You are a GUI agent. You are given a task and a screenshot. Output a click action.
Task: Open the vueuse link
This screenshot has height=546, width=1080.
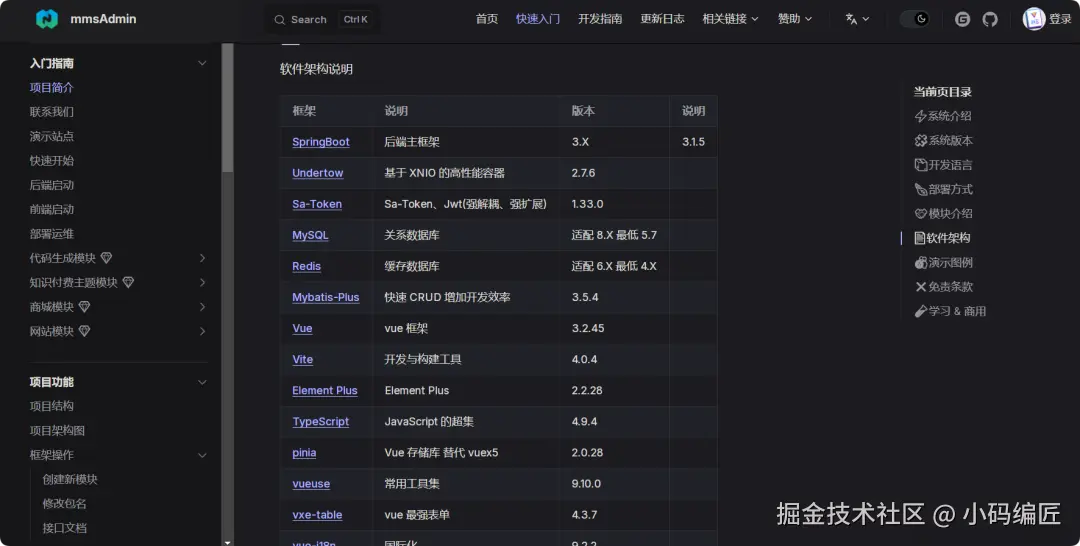(x=311, y=483)
